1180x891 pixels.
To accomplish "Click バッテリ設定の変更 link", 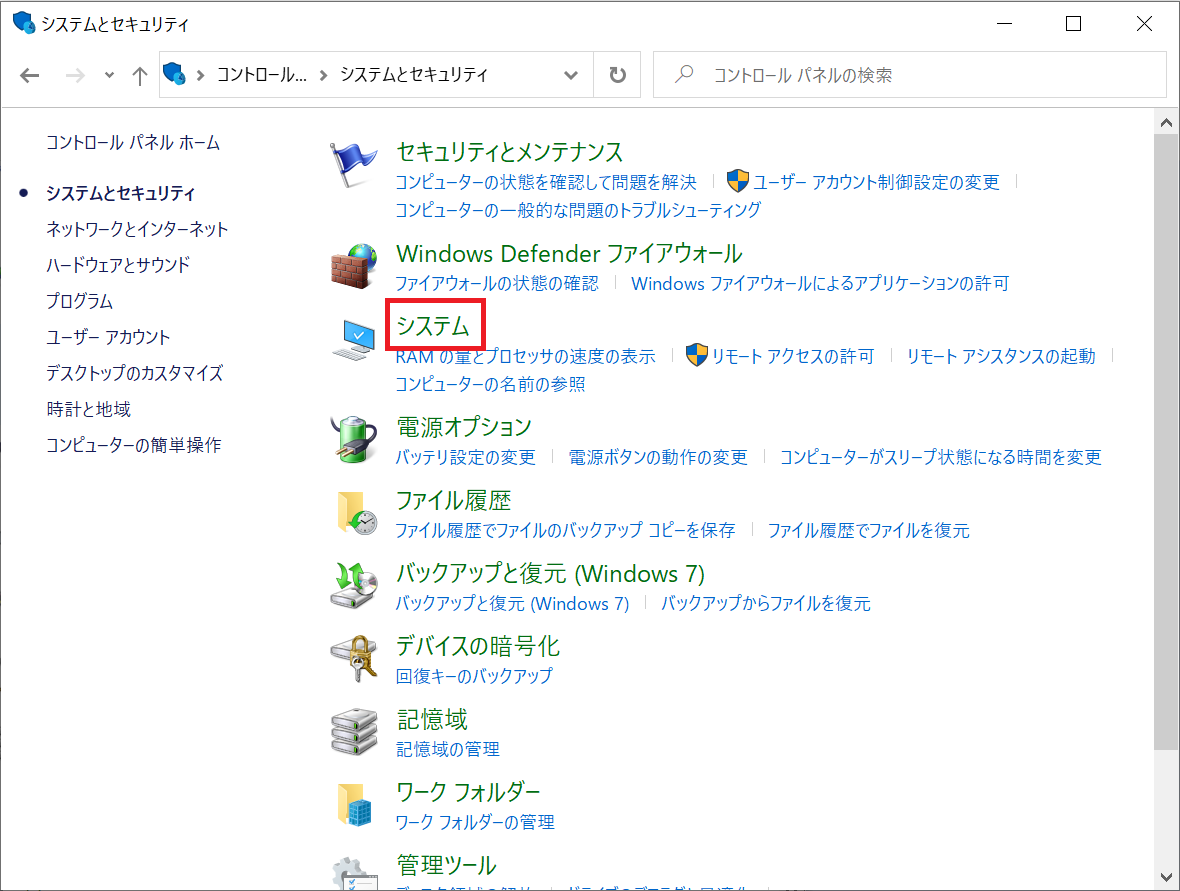I will (466, 458).
